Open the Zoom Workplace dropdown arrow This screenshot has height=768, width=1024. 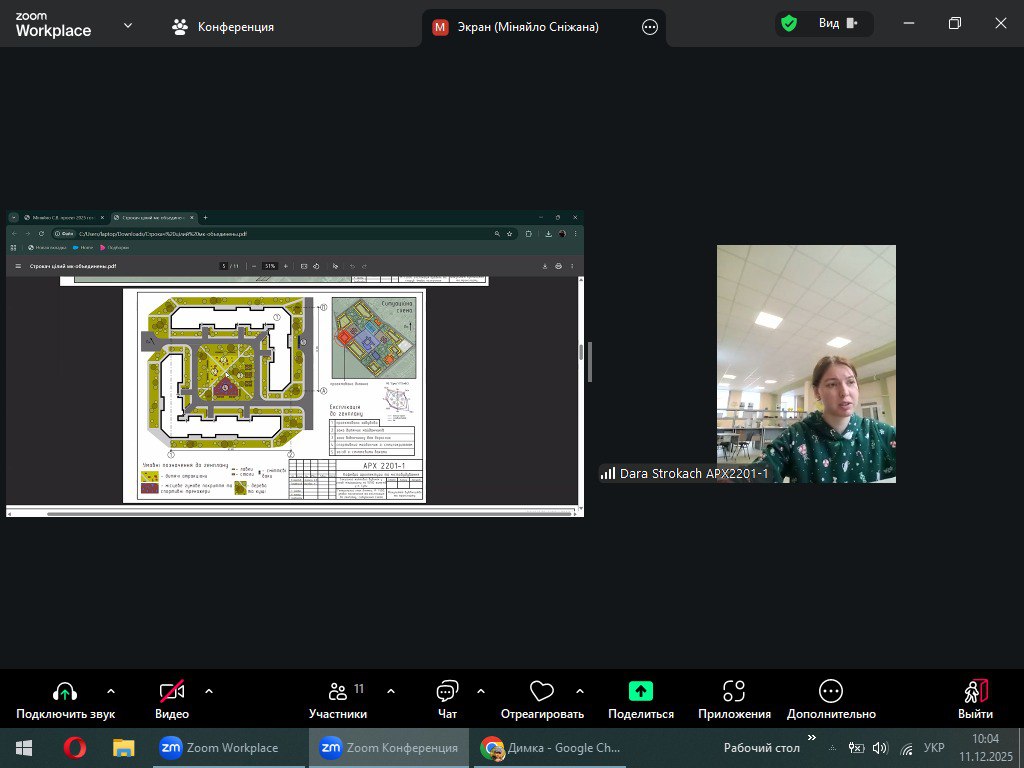[128, 25]
